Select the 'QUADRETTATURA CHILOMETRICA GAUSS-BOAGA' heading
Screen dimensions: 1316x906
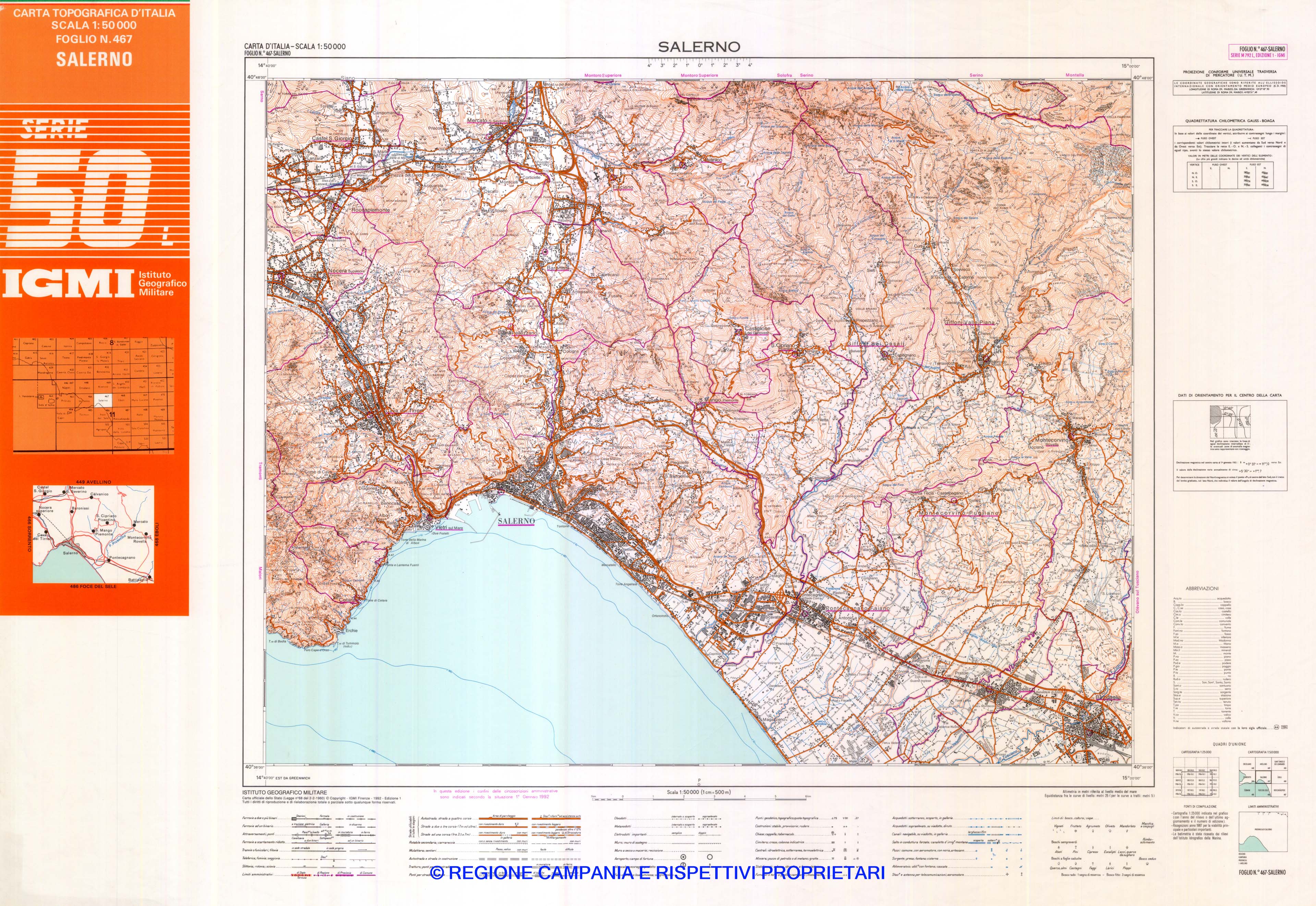pyautogui.click(x=1230, y=121)
